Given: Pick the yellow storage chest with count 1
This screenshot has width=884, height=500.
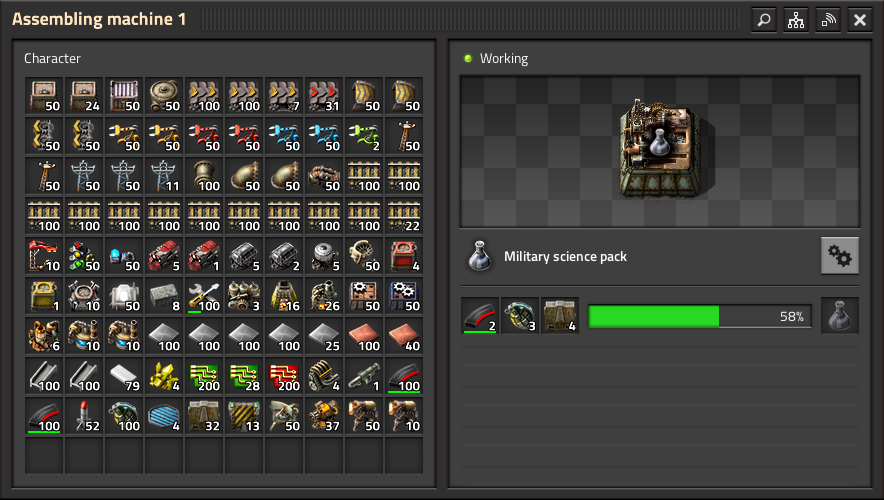Looking at the screenshot, I should (x=44, y=296).
